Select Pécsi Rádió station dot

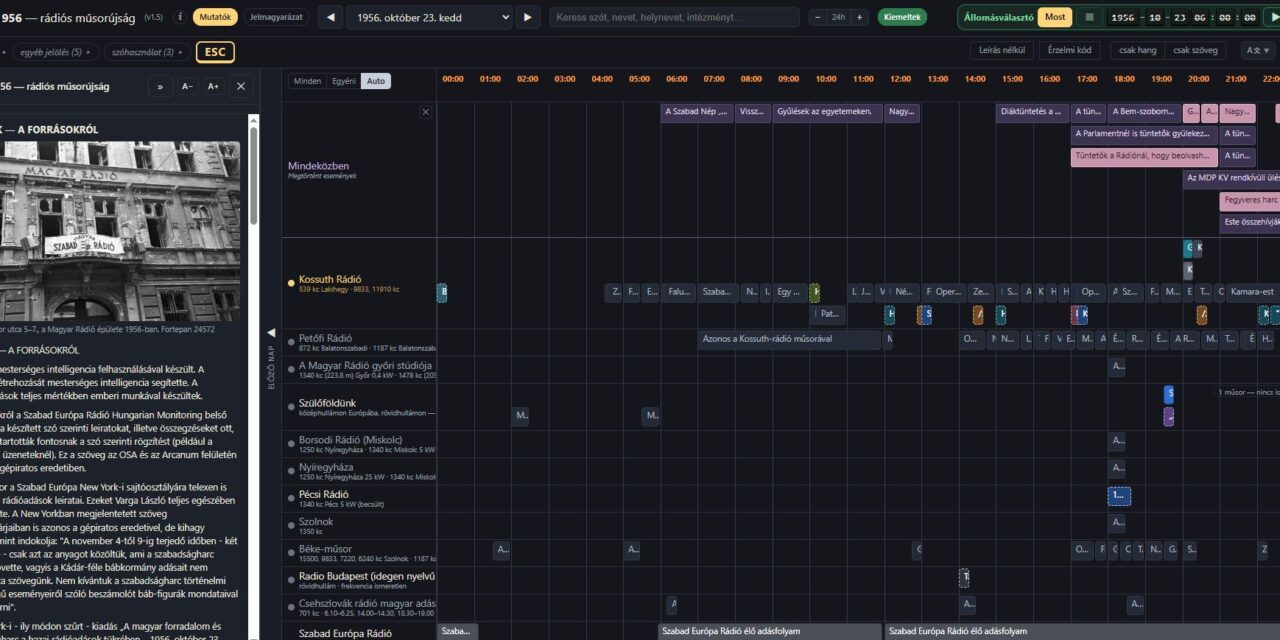point(291,497)
